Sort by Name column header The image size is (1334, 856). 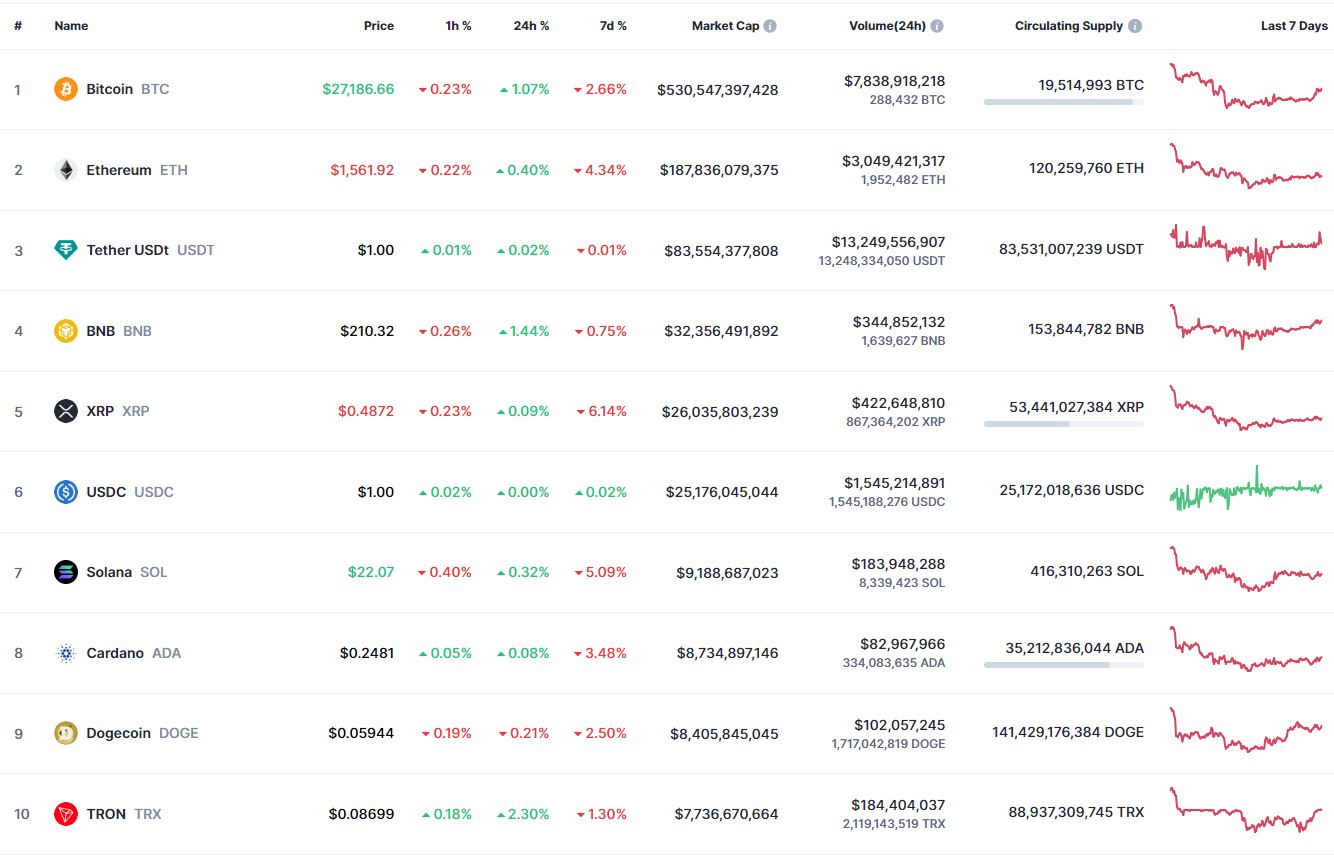click(71, 26)
